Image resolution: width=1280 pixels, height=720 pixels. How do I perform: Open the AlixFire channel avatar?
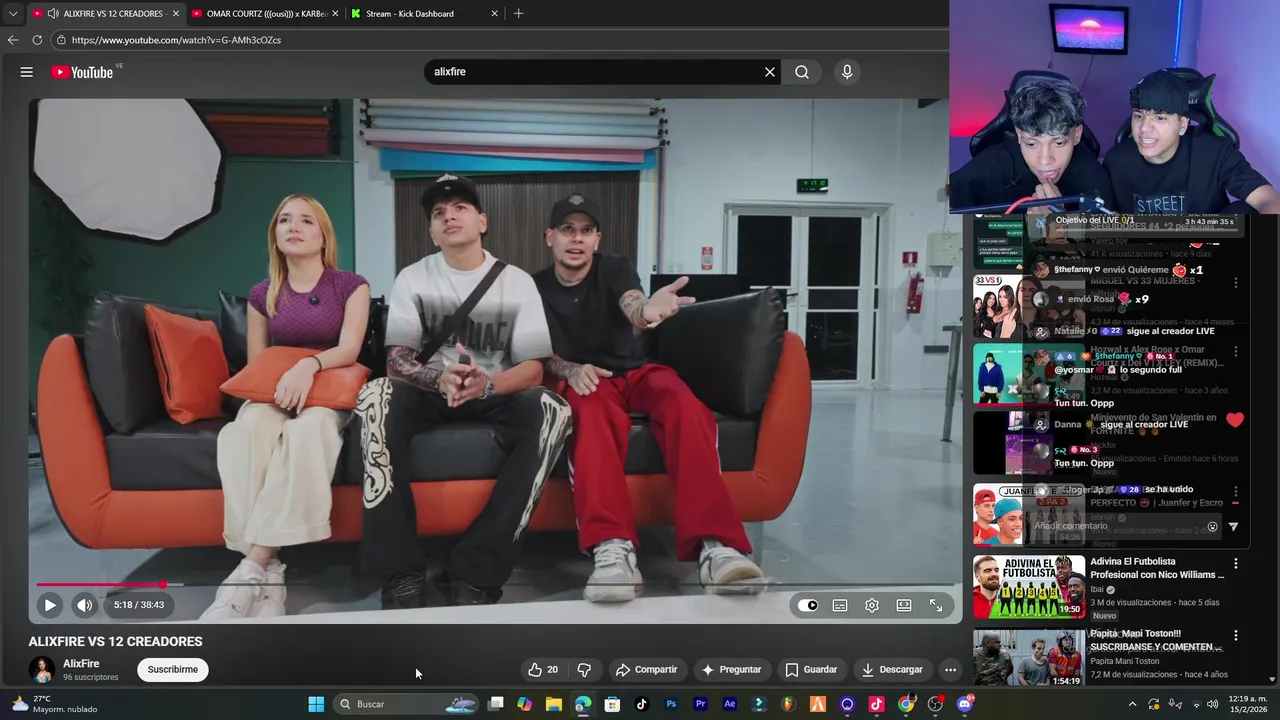click(42, 670)
